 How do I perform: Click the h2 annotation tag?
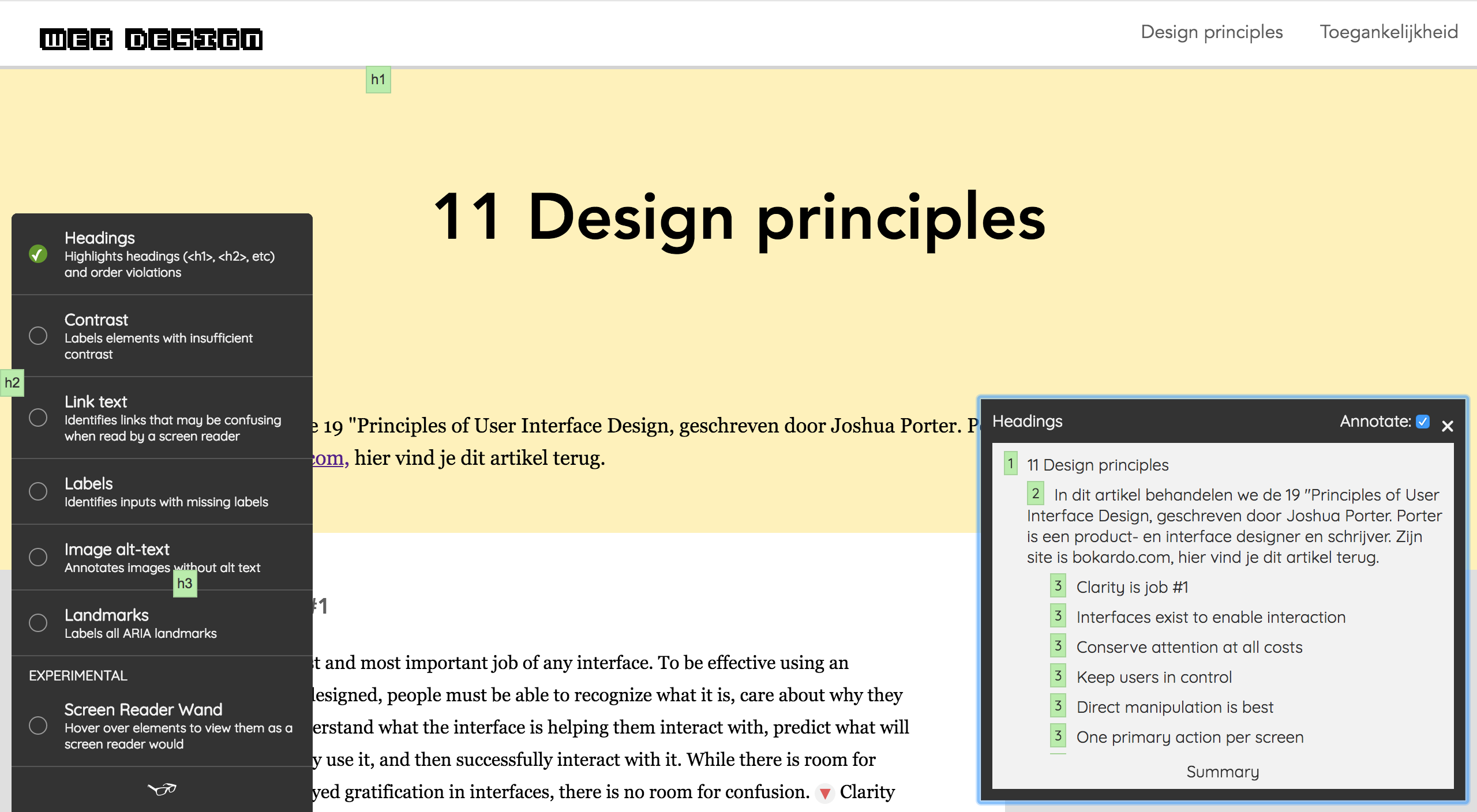click(12, 383)
